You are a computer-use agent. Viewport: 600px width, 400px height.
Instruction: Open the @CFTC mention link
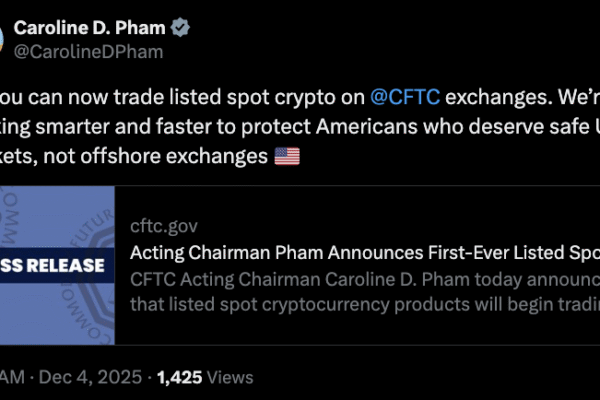tap(403, 98)
